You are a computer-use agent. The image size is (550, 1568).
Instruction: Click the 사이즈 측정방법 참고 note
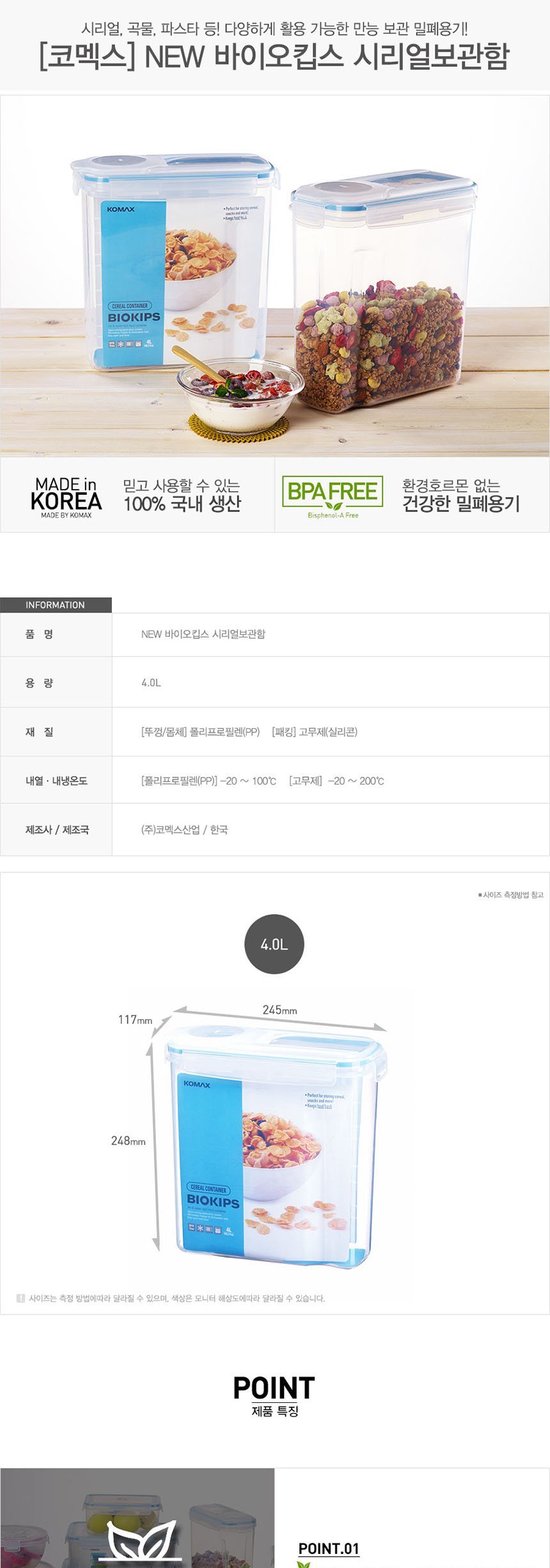[x=510, y=895]
